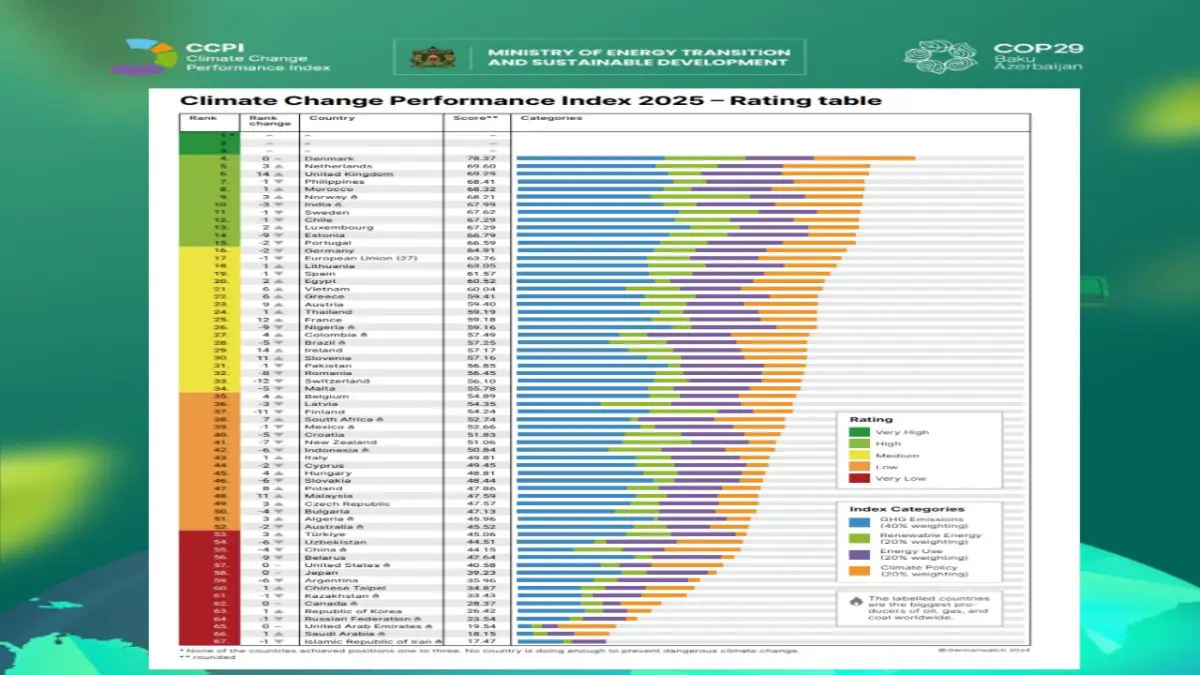1200x675 pixels.
Task: Click 'MINISTRY OF ENERGY TRANSITION AND SUSTAINABLE DEVELOPMENT' banner text
Action: click(638, 57)
